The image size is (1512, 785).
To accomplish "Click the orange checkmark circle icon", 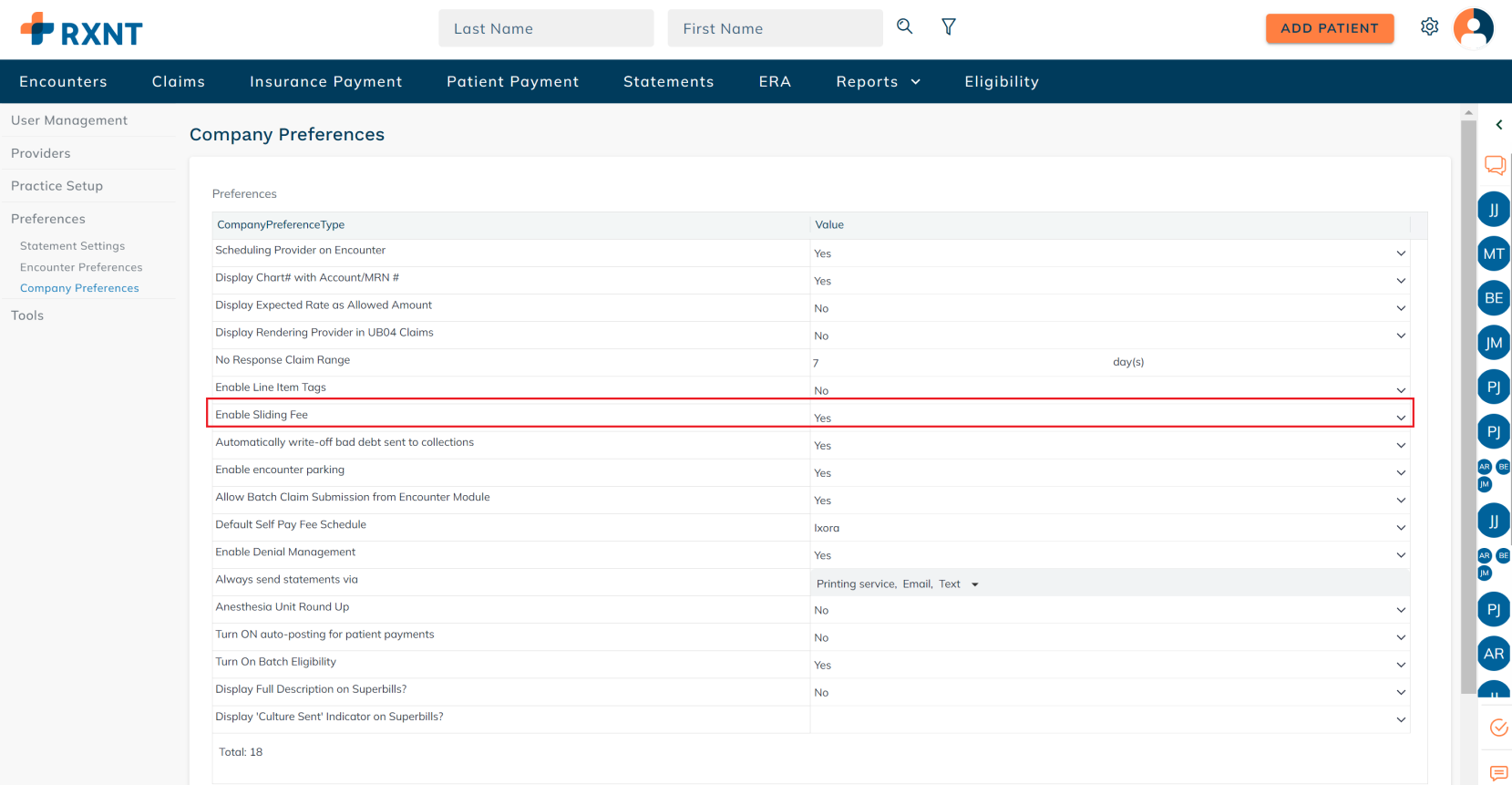I will point(1497,728).
